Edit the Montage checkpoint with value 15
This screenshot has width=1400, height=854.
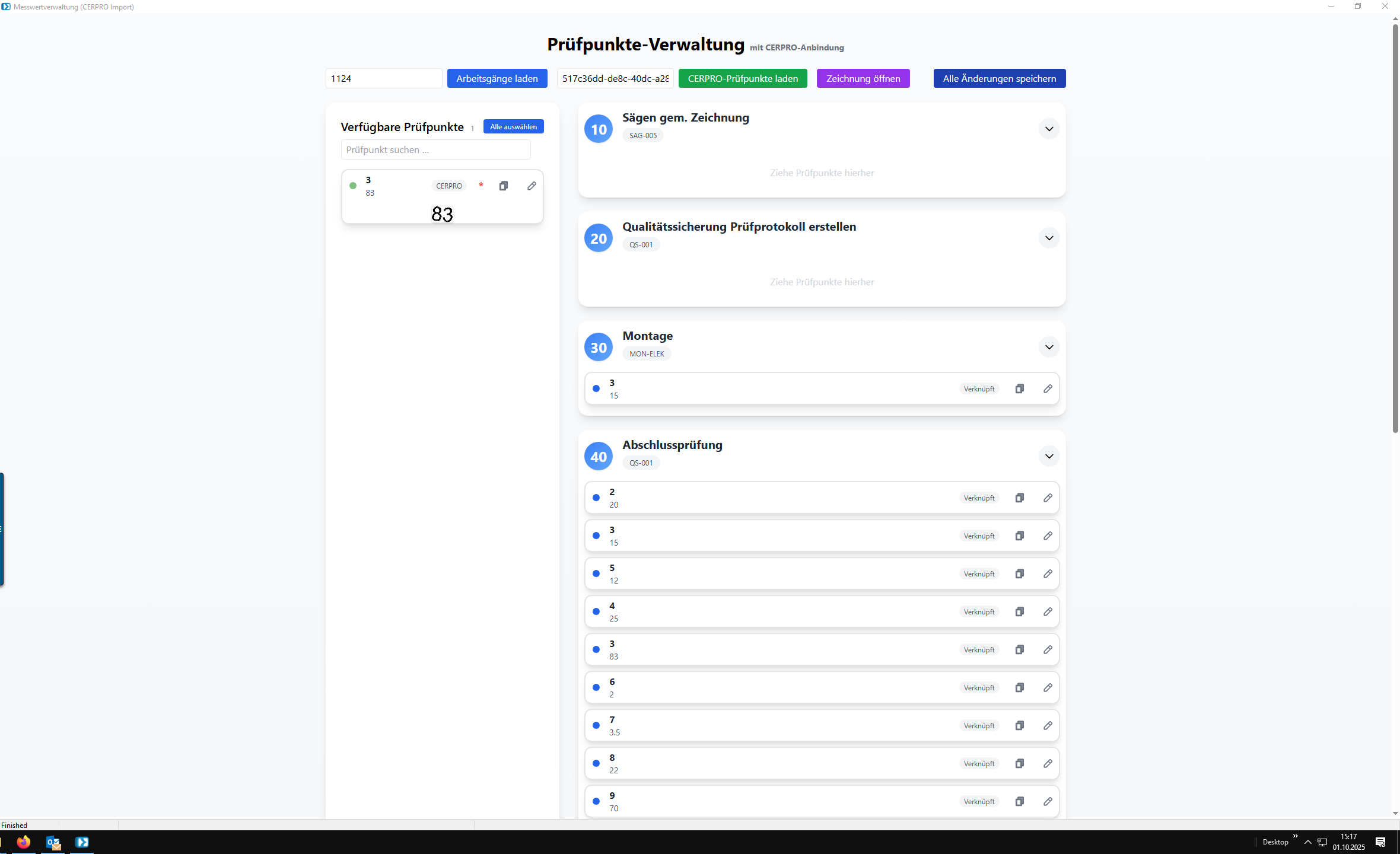tap(1048, 388)
